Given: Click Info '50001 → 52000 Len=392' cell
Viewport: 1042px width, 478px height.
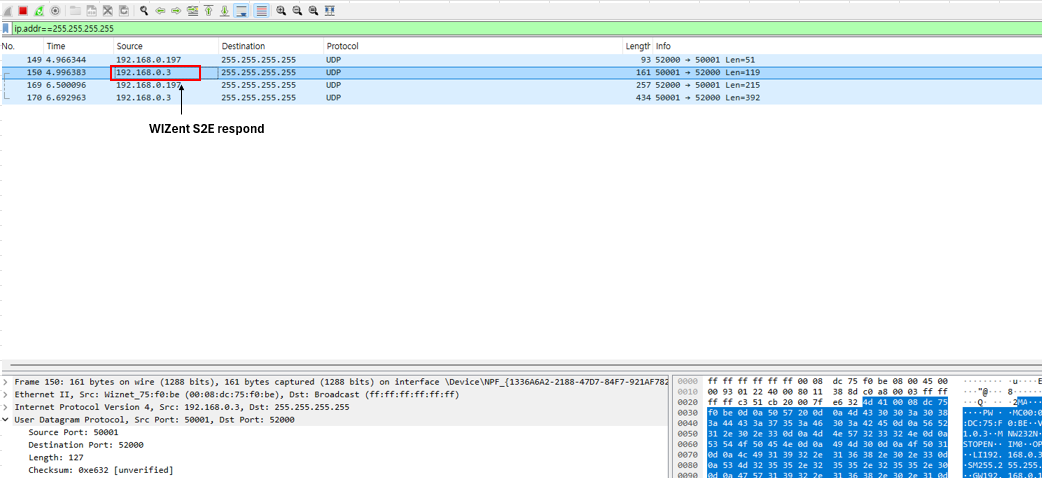Looking at the screenshot, I should click(x=708, y=98).
